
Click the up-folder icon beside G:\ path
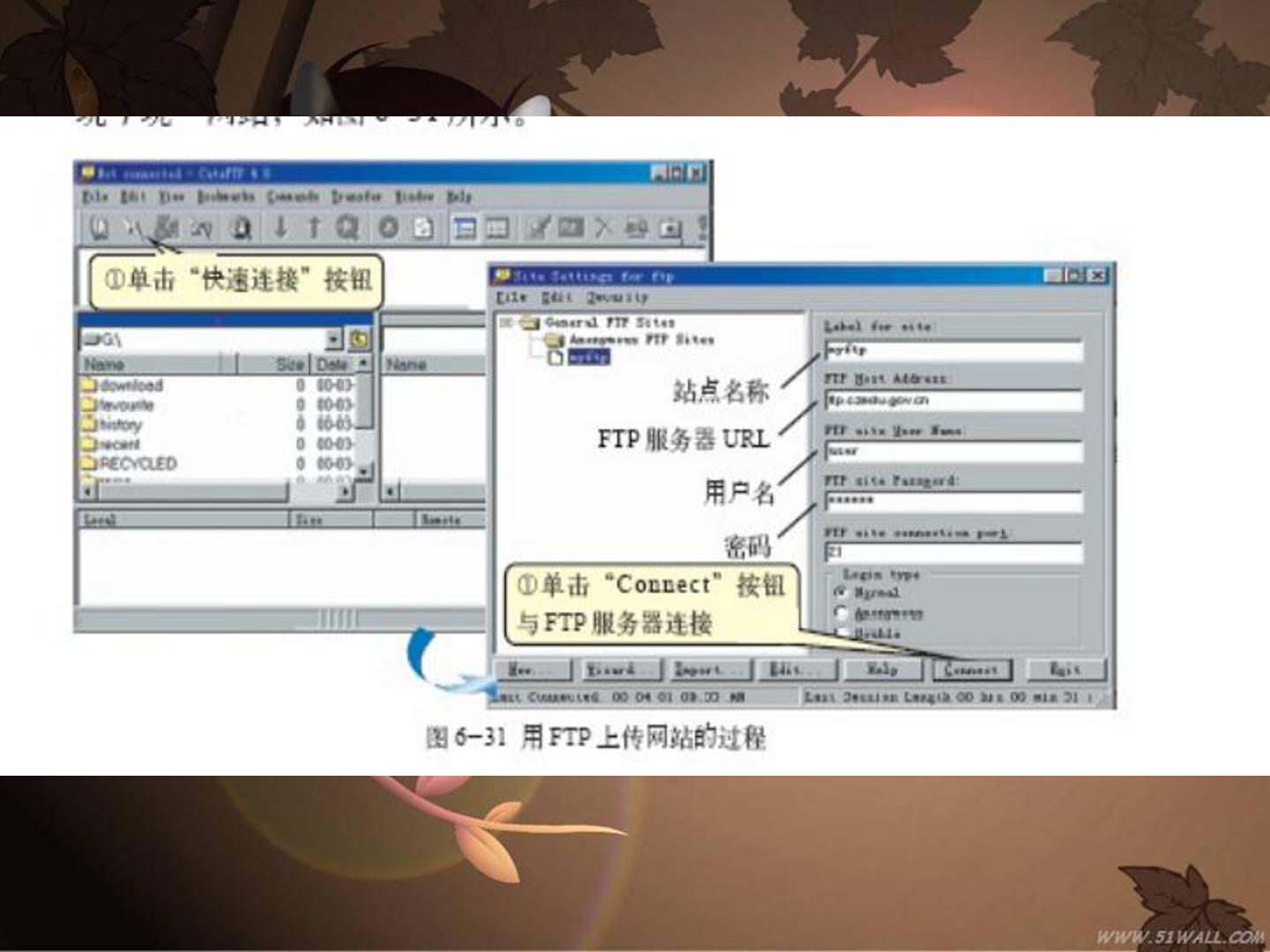359,339
